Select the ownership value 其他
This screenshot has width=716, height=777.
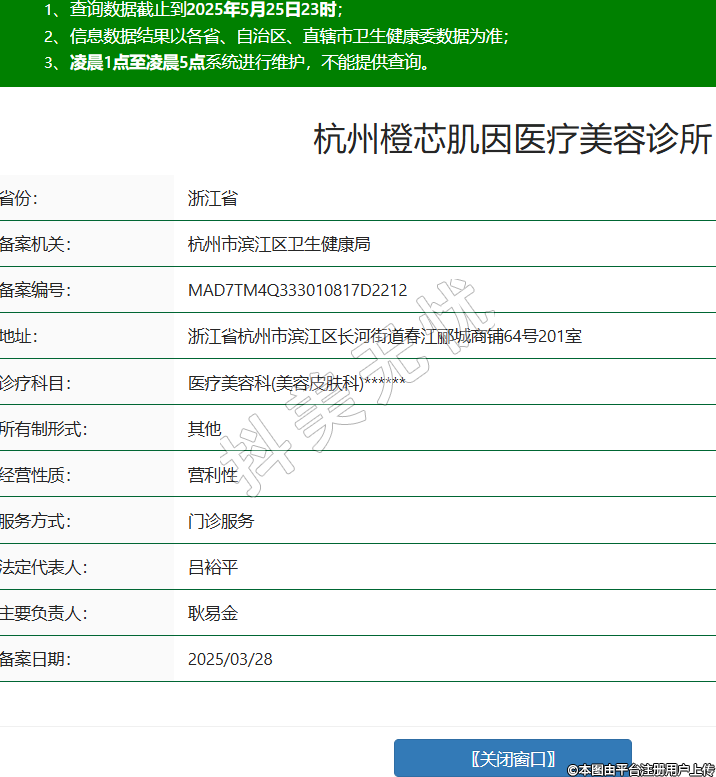pyautogui.click(x=204, y=429)
